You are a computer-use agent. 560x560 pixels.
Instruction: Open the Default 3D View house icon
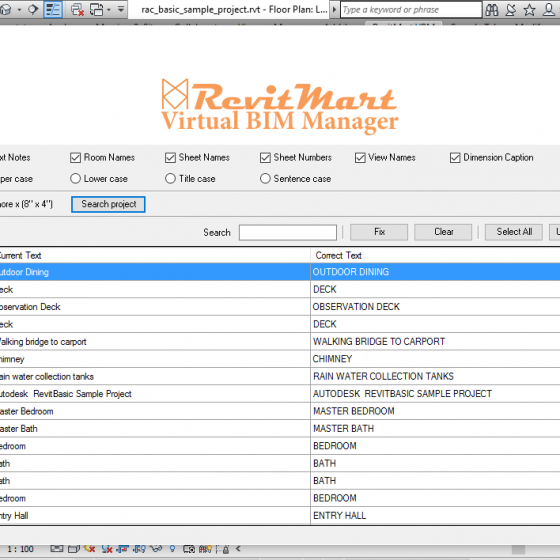tap(5, 9)
